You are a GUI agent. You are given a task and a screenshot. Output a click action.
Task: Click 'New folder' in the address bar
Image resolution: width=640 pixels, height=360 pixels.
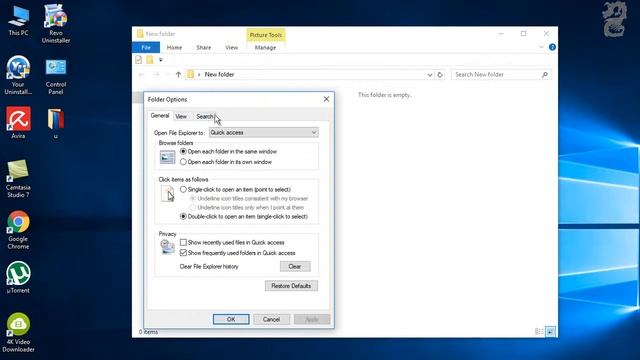coord(219,75)
